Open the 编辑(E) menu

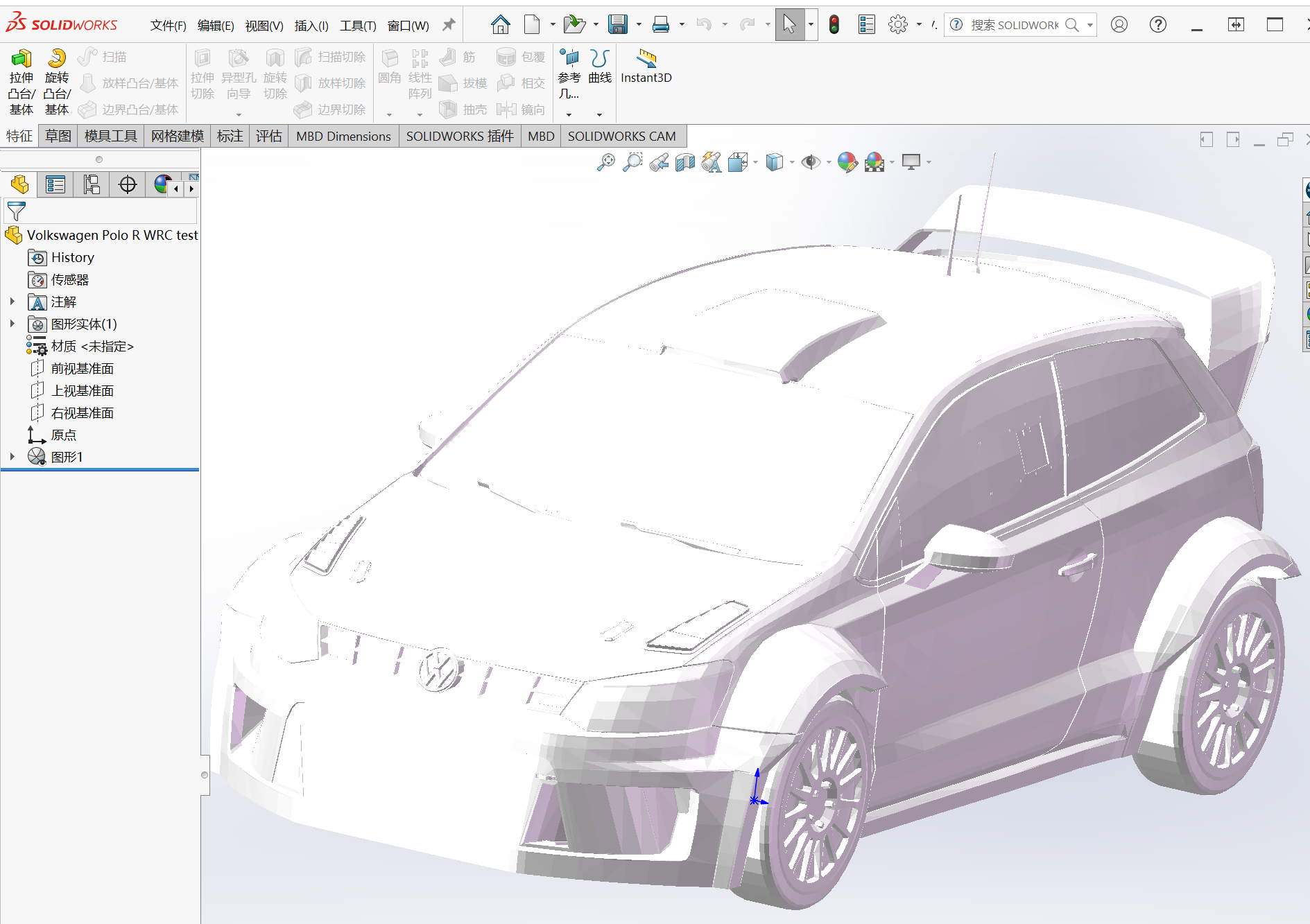point(216,26)
